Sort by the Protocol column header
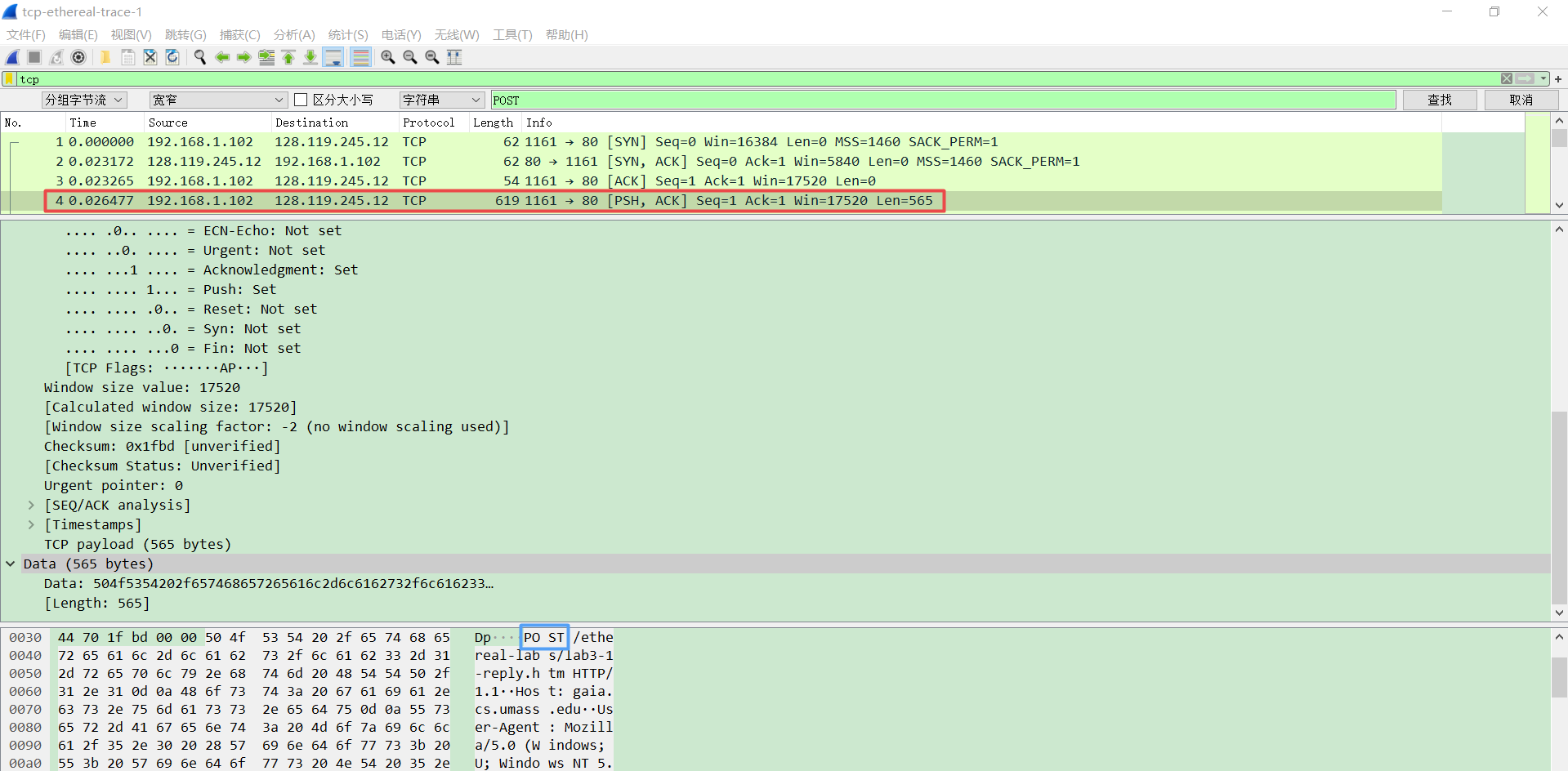 tap(432, 123)
